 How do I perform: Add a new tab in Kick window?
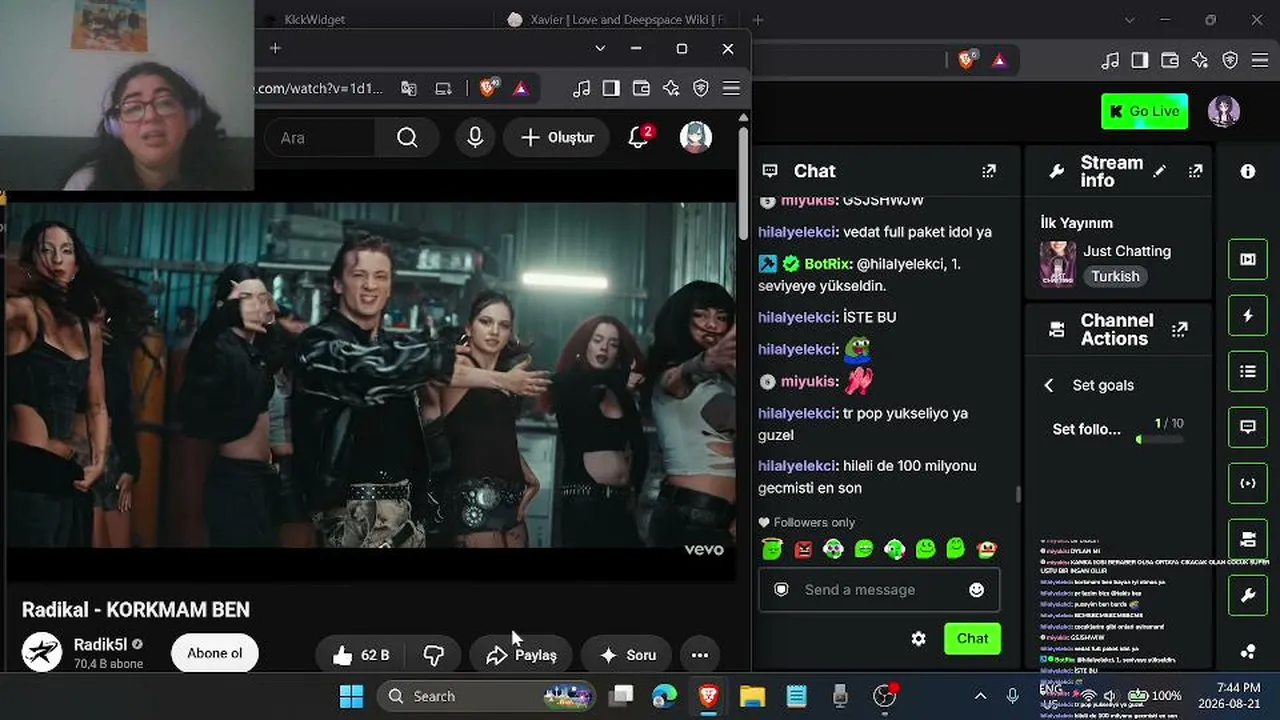[758, 20]
